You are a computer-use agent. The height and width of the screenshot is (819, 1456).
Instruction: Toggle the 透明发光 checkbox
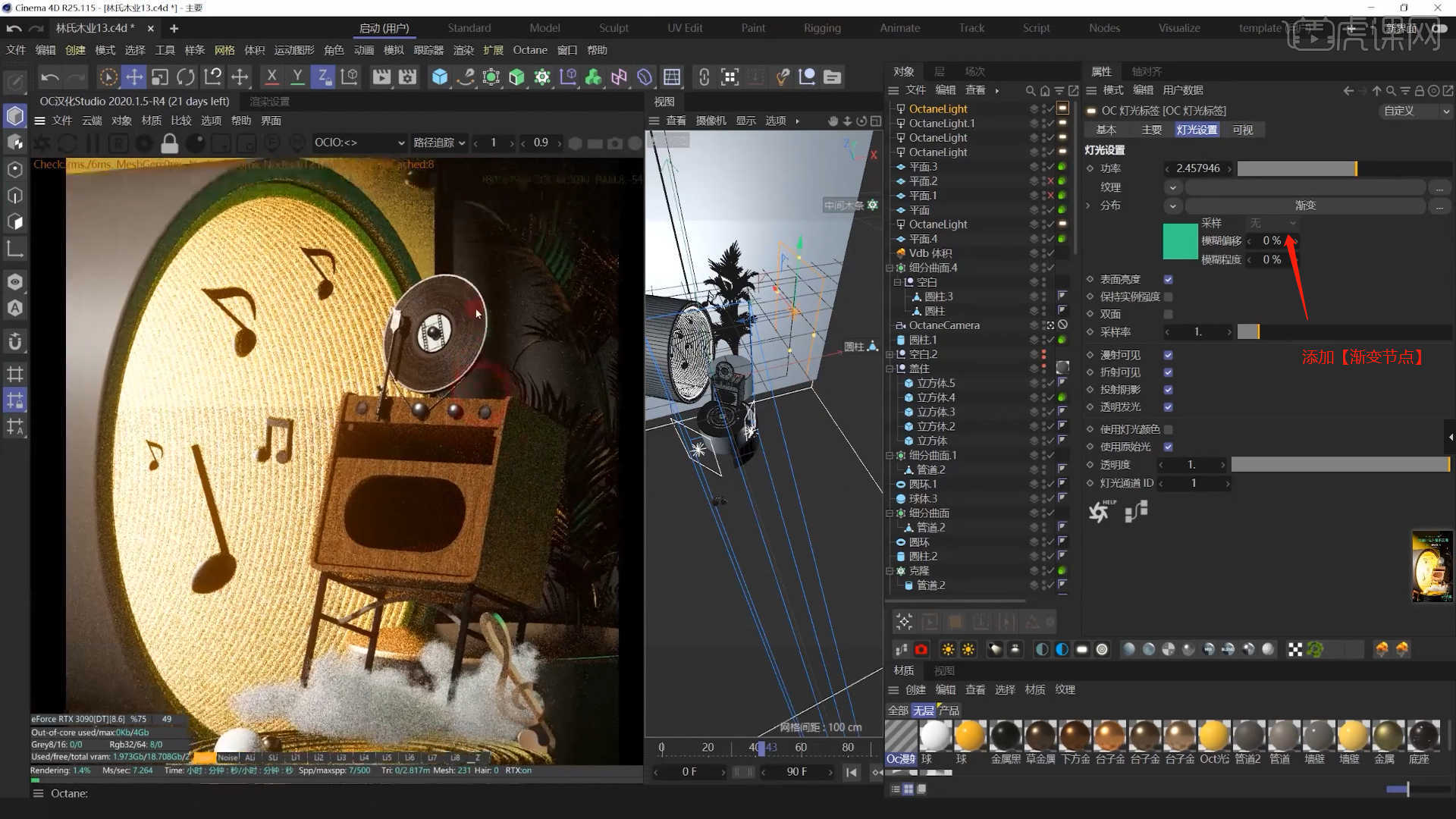[1169, 407]
